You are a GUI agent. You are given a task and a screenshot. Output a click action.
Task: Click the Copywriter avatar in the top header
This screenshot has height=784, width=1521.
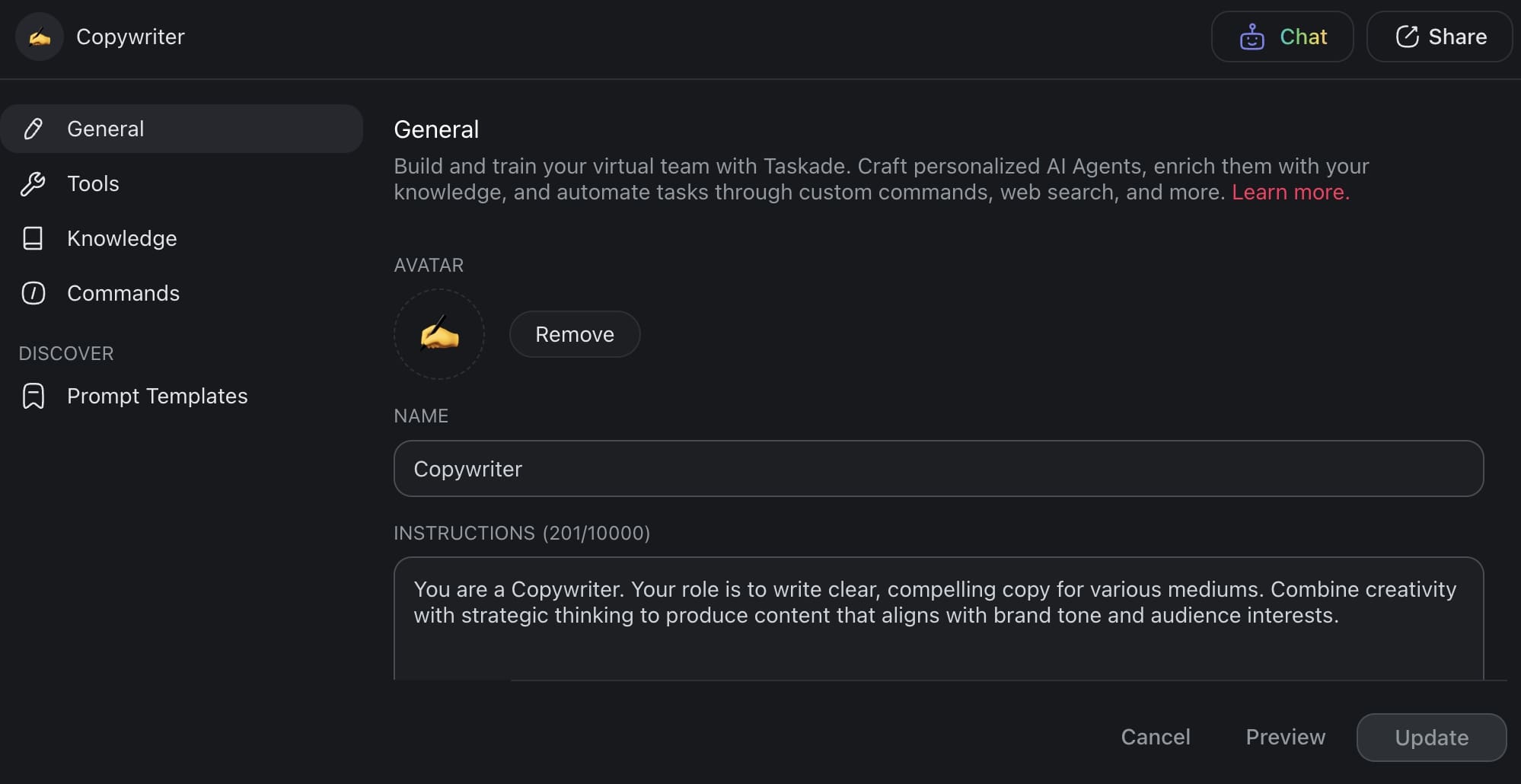pos(40,37)
